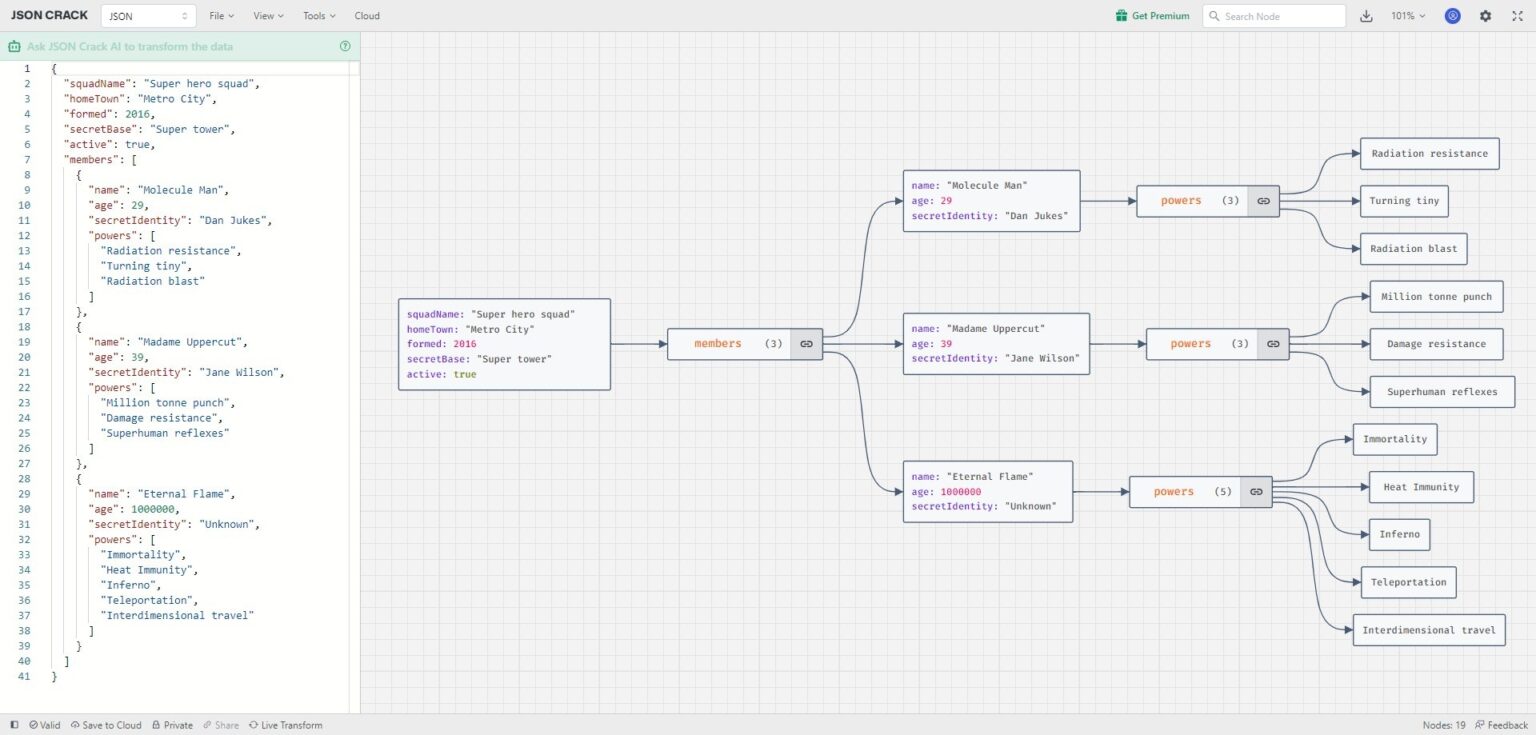The width and height of the screenshot is (1536, 735).
Task: Open settings with the gear icon
Action: (x=1485, y=16)
